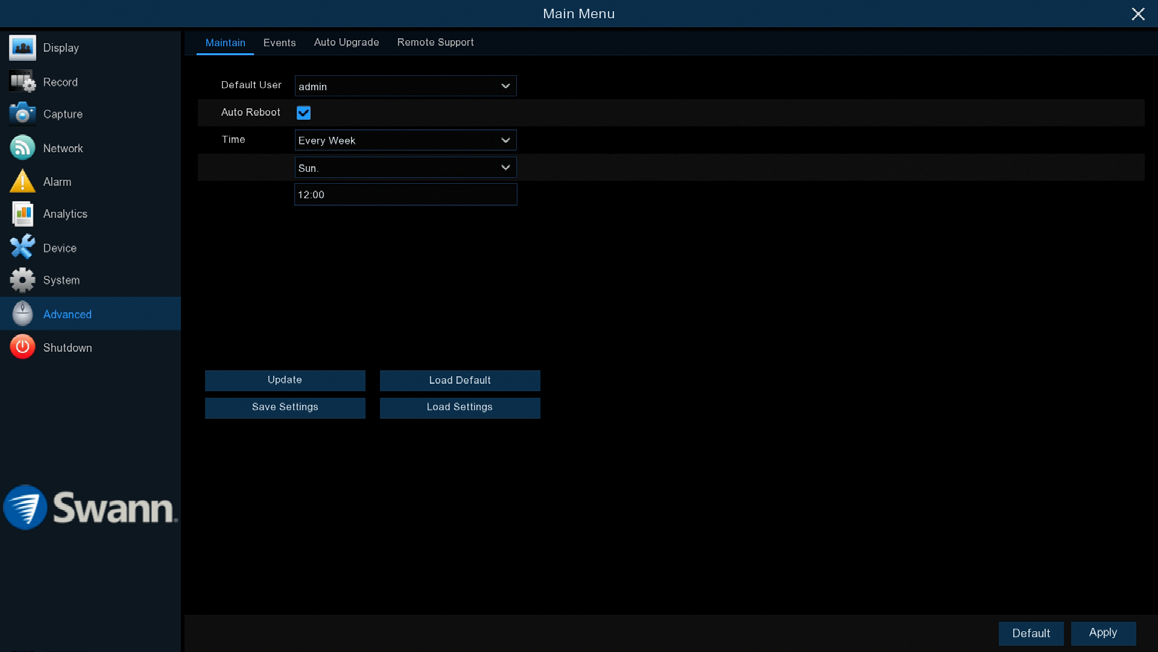Click the 12:00 reboot time field
This screenshot has width=1158, height=652.
click(405, 195)
